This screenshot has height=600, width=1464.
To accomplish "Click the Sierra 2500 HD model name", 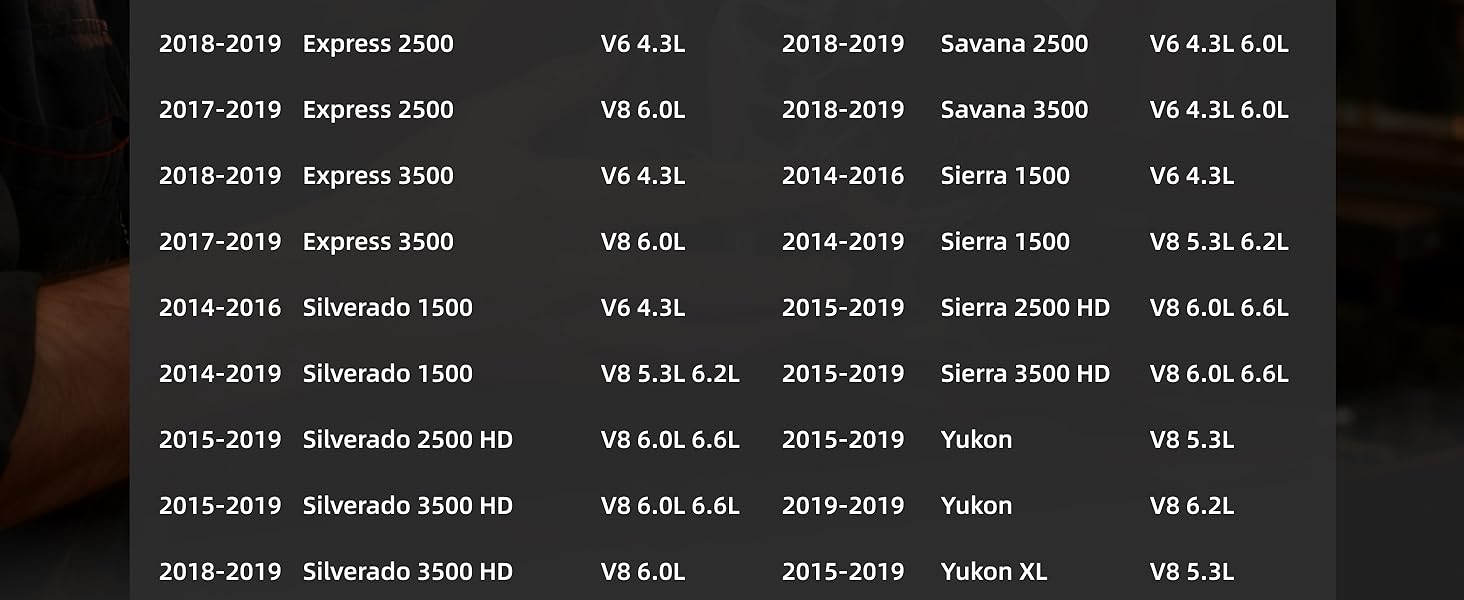I will click(1025, 308).
